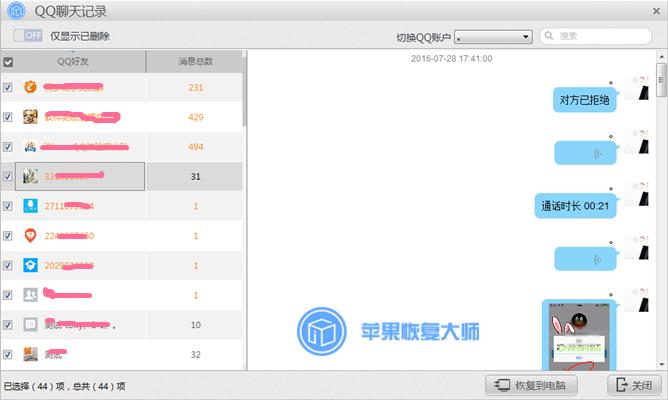
Task: Select the message count 31 cell
Action: tap(196, 176)
